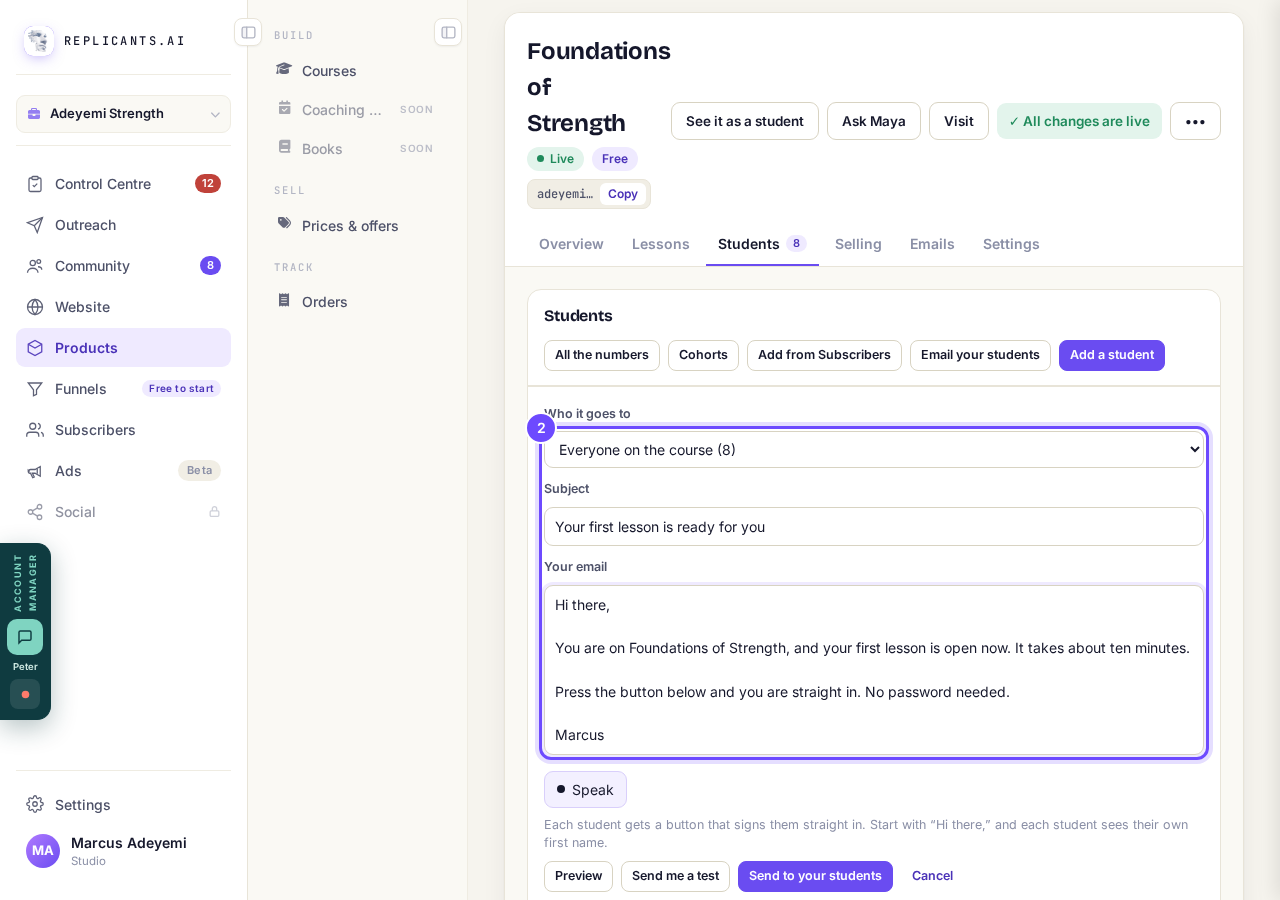1280x900 pixels.
Task: Click Send to your students
Action: [815, 876]
